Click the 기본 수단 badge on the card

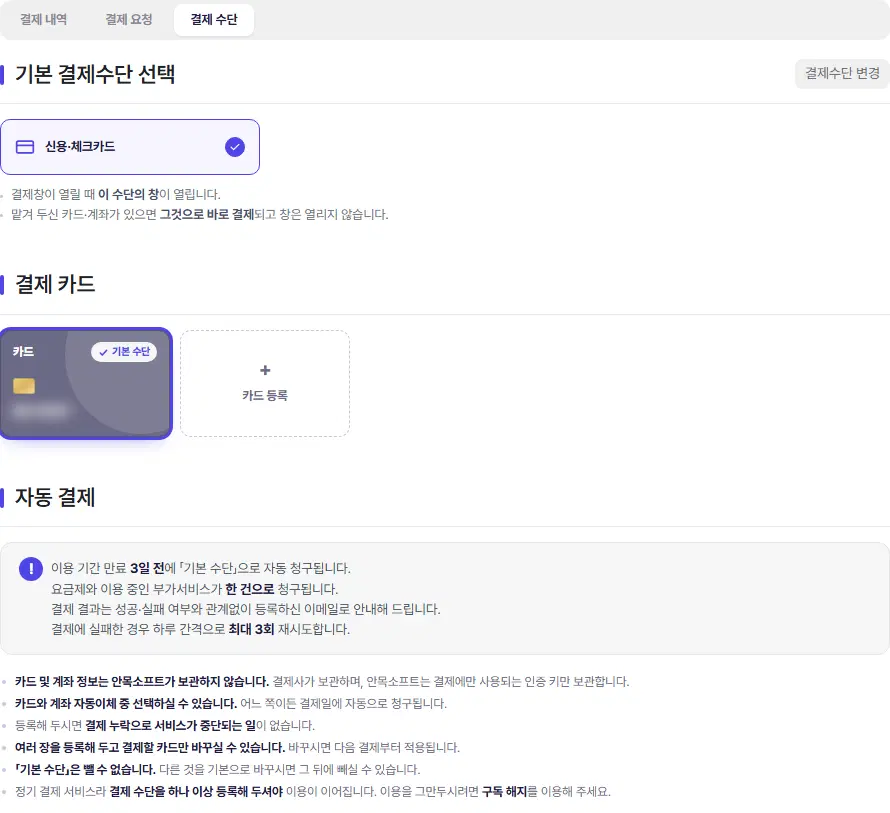(x=124, y=352)
